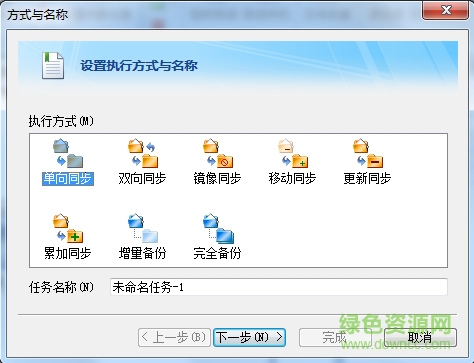
Task: Select the 完全备份 full backup icon
Action: 218,228
